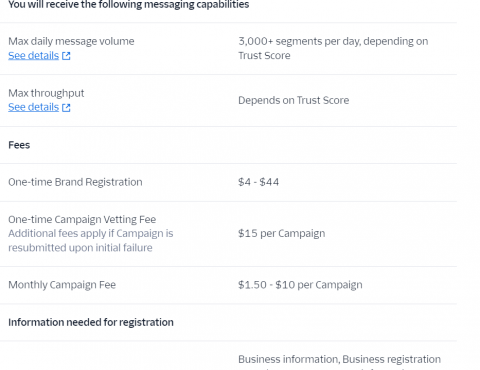Screen dimensions: 480x370
Task: Click the $4 - $44 fee value
Action: (x=259, y=182)
